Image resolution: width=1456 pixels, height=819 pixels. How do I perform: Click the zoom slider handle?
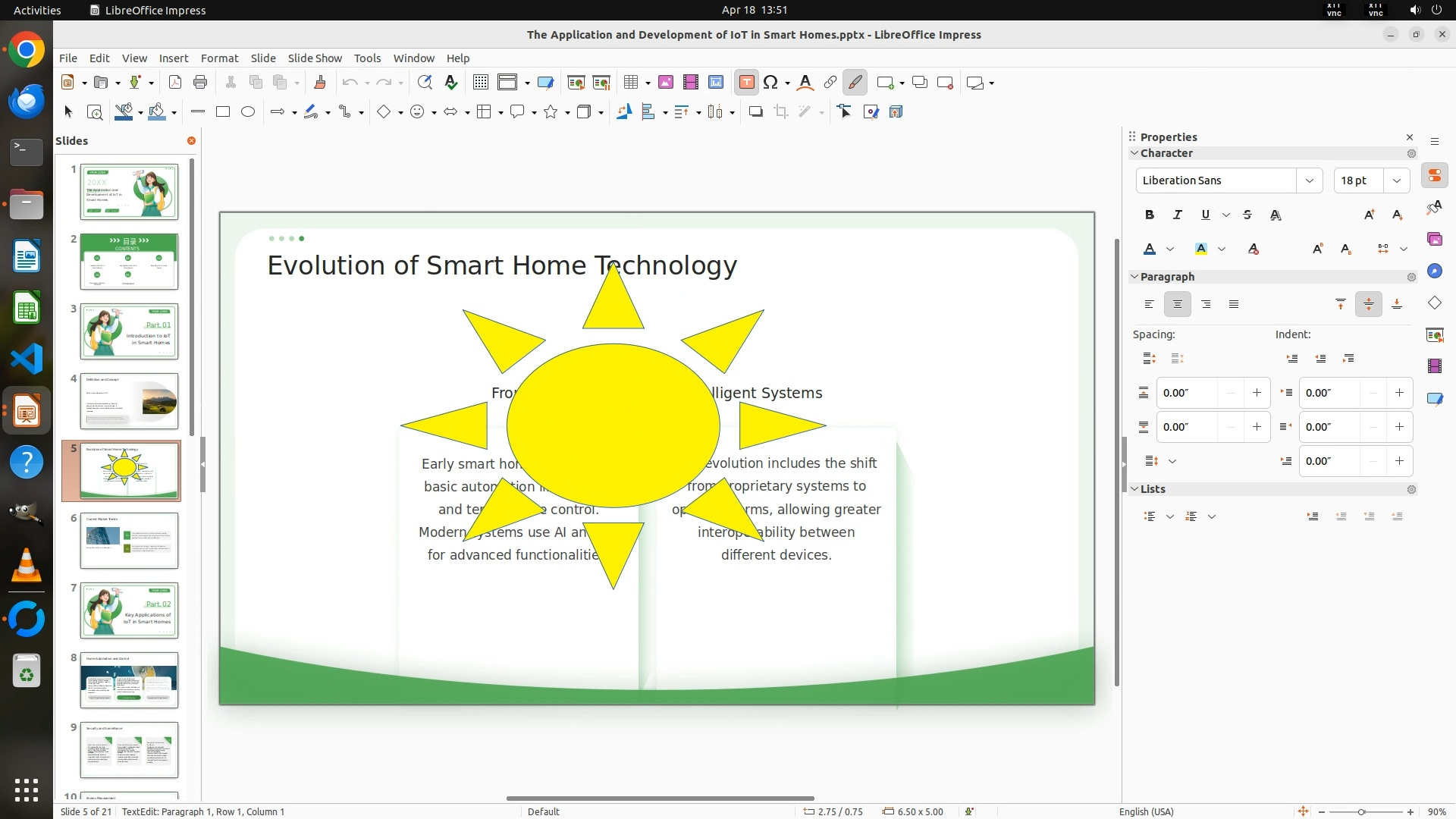click(1361, 812)
